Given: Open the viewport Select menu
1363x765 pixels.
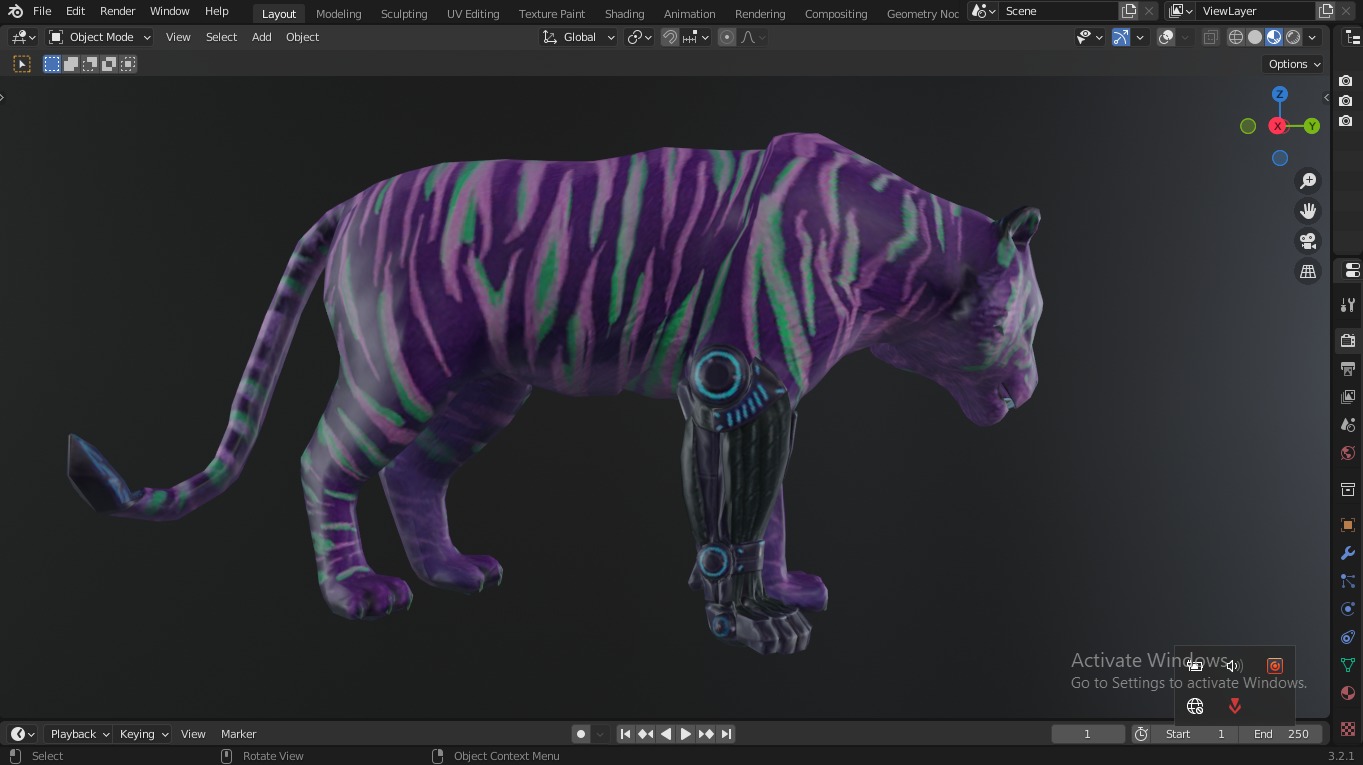Looking at the screenshot, I should 221,37.
